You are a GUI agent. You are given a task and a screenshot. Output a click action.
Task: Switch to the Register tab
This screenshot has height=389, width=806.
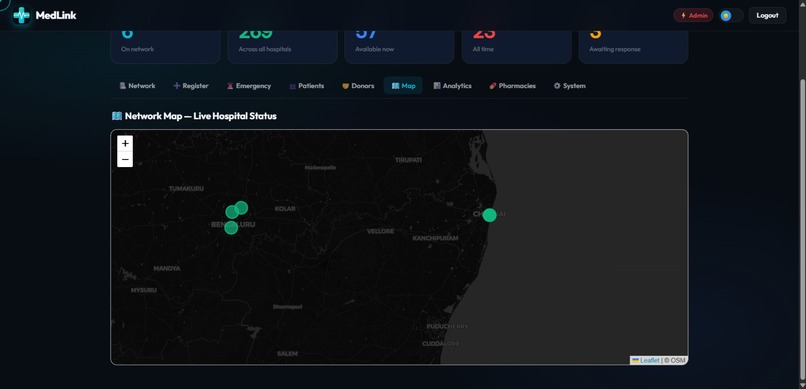coord(191,86)
